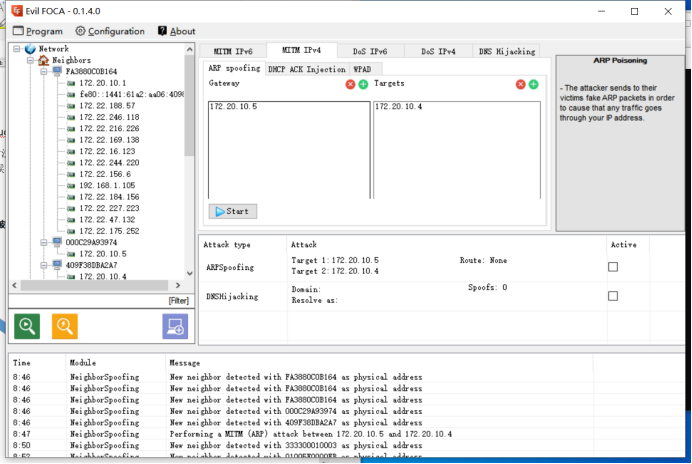Image resolution: width=692 pixels, height=464 pixels.
Task: Open the Configuration menu
Action: [110, 31]
